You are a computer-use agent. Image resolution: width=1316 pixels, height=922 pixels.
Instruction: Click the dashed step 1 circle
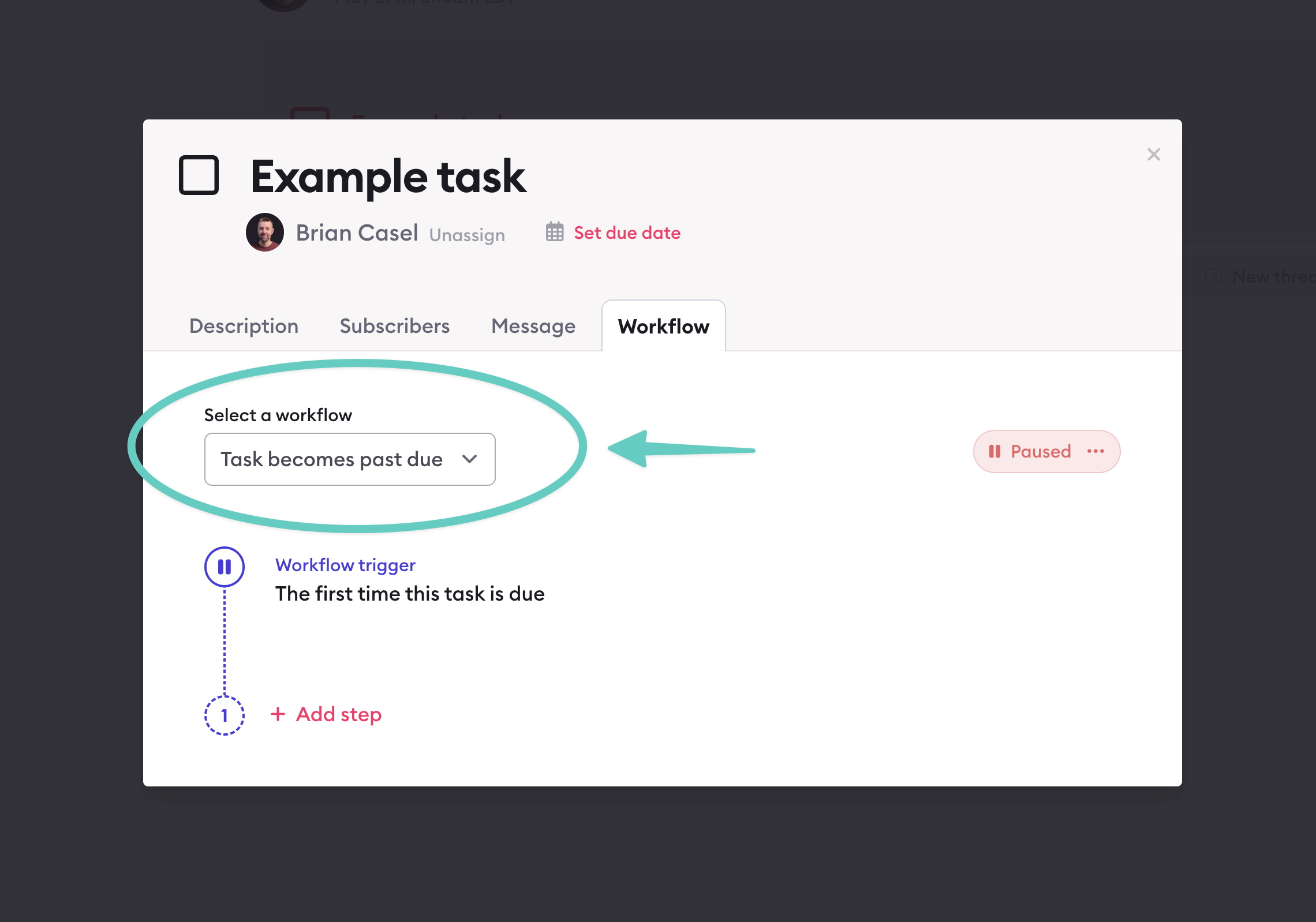(x=225, y=715)
